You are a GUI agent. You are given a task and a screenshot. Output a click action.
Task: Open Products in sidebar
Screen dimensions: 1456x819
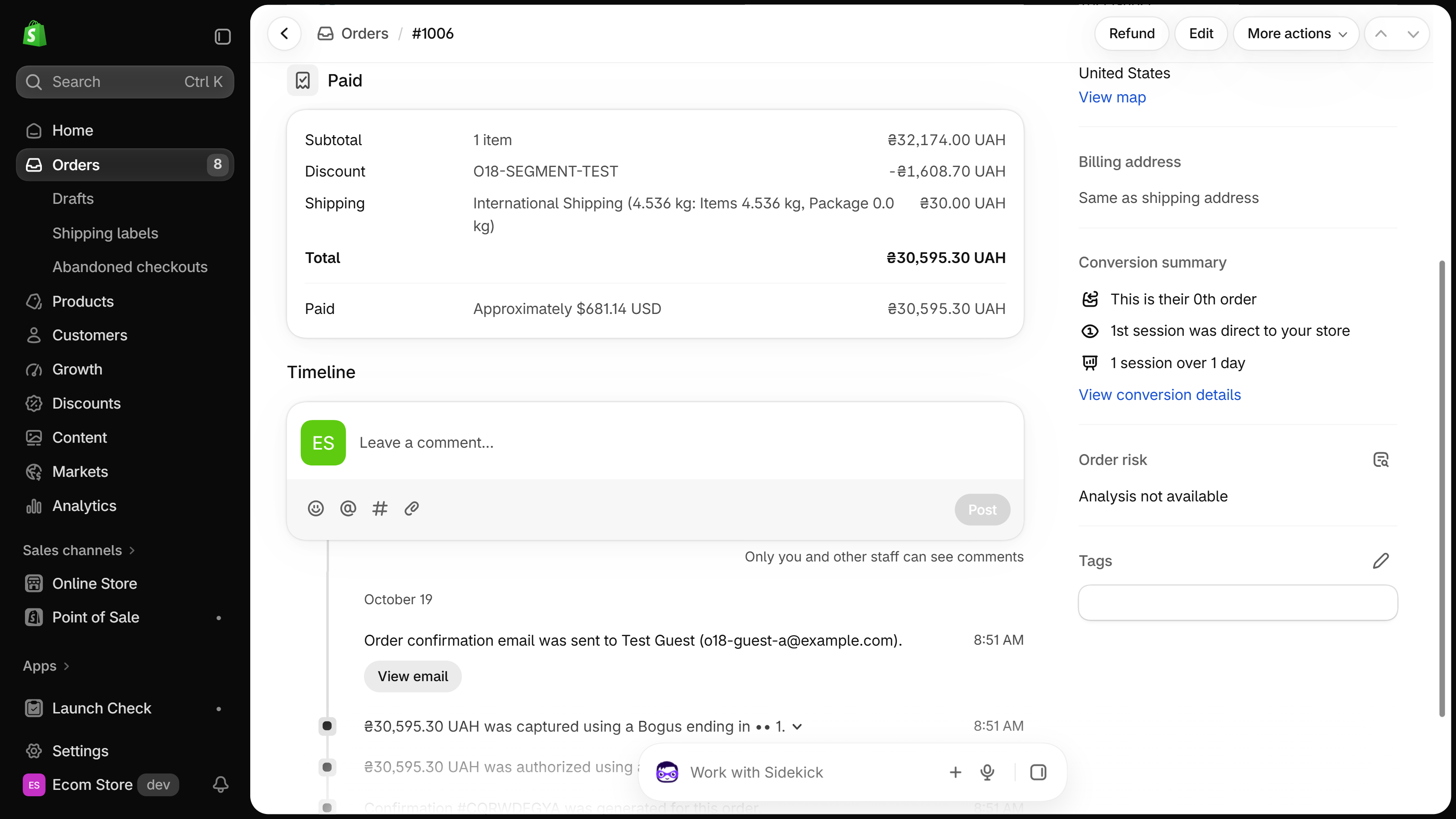[x=125, y=301]
